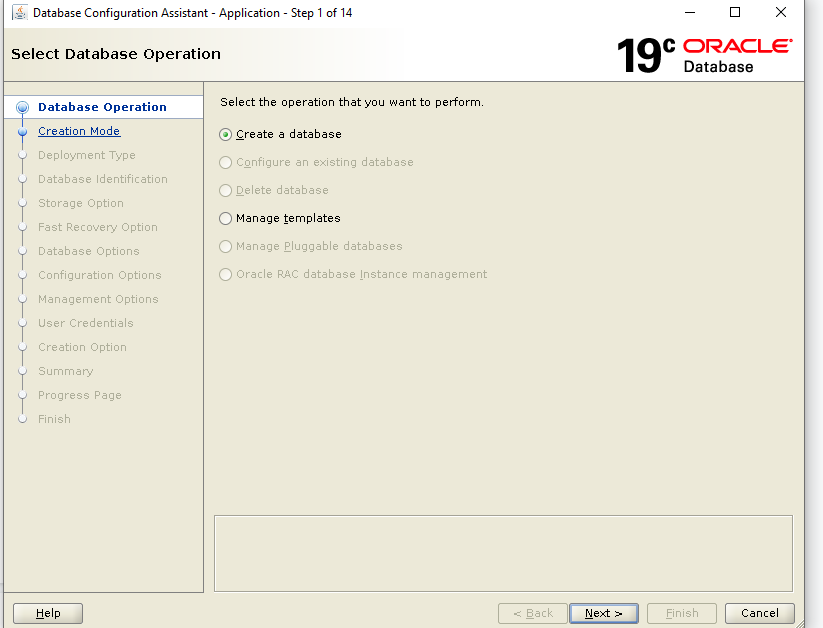Click the Next button
The width and height of the screenshot is (823, 628).
(604, 613)
